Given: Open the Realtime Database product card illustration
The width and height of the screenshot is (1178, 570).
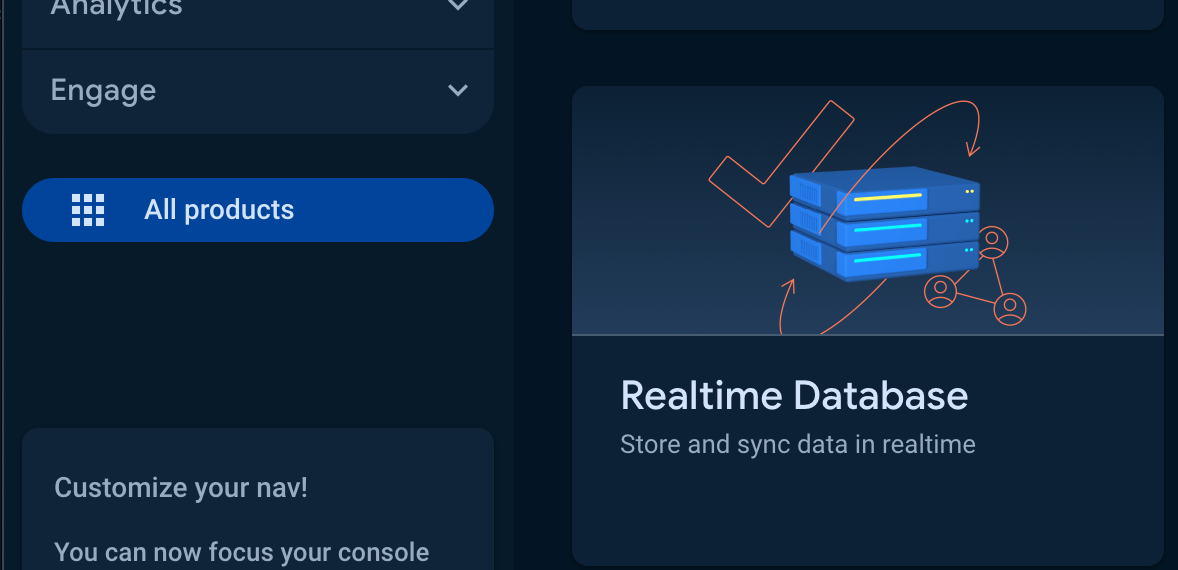Looking at the screenshot, I should (x=868, y=211).
